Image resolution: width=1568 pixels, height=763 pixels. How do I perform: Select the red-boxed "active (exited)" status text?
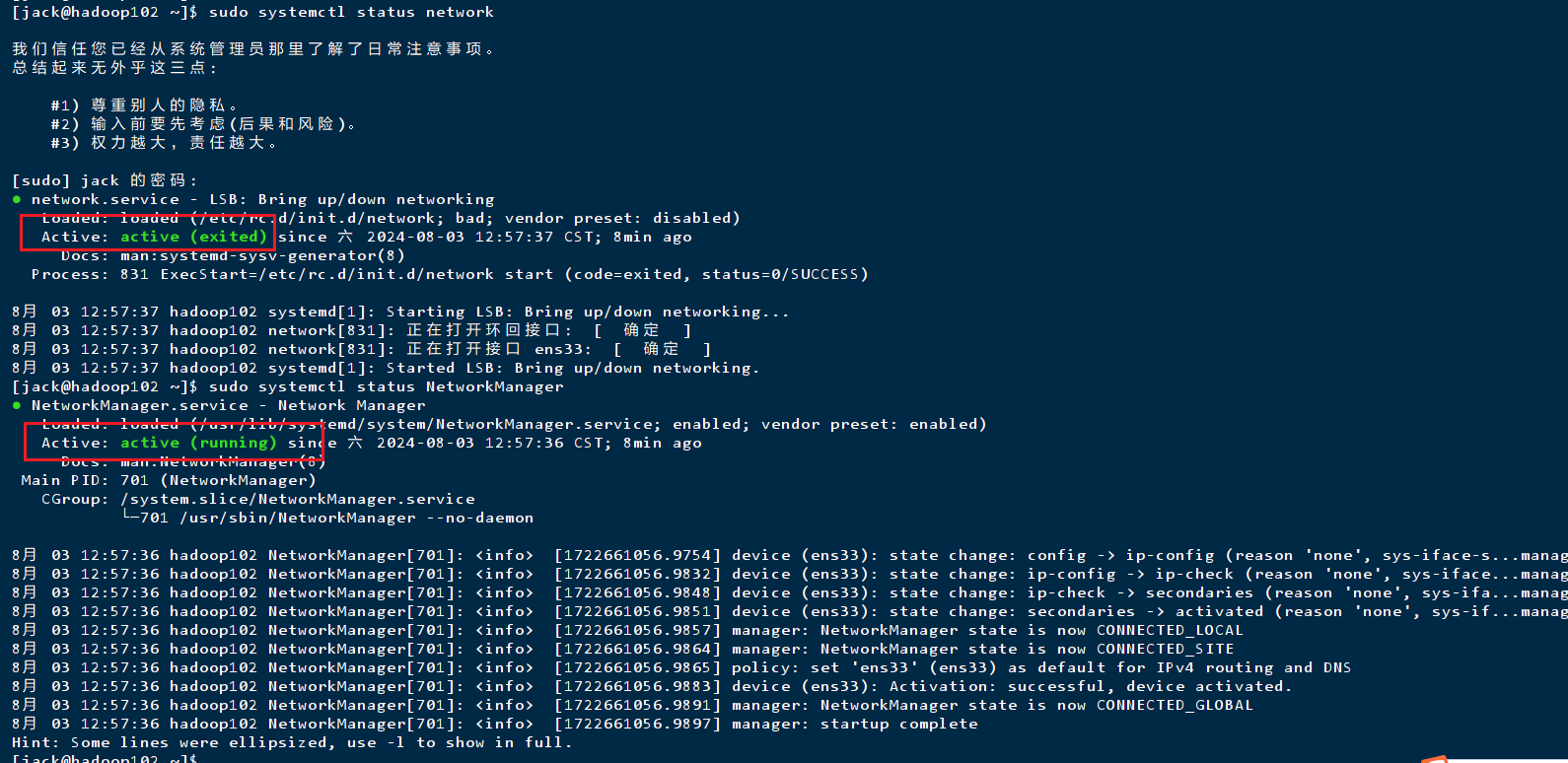[194, 237]
